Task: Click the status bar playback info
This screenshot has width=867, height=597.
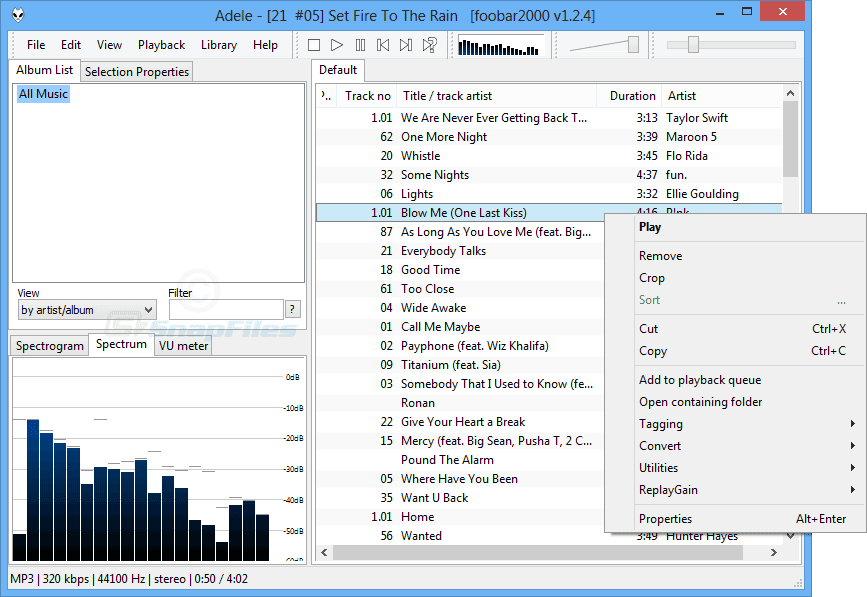Action: (x=129, y=579)
